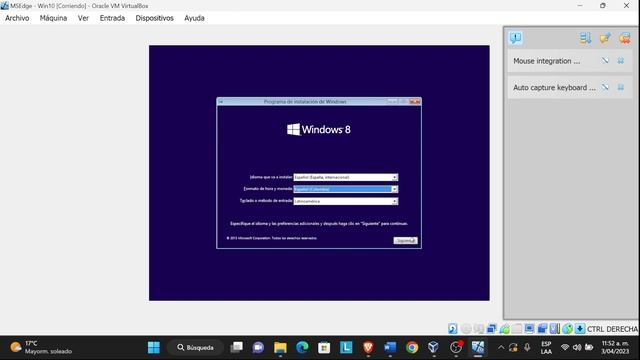
Task: Open the Ver menu
Action: pyautogui.click(x=83, y=18)
